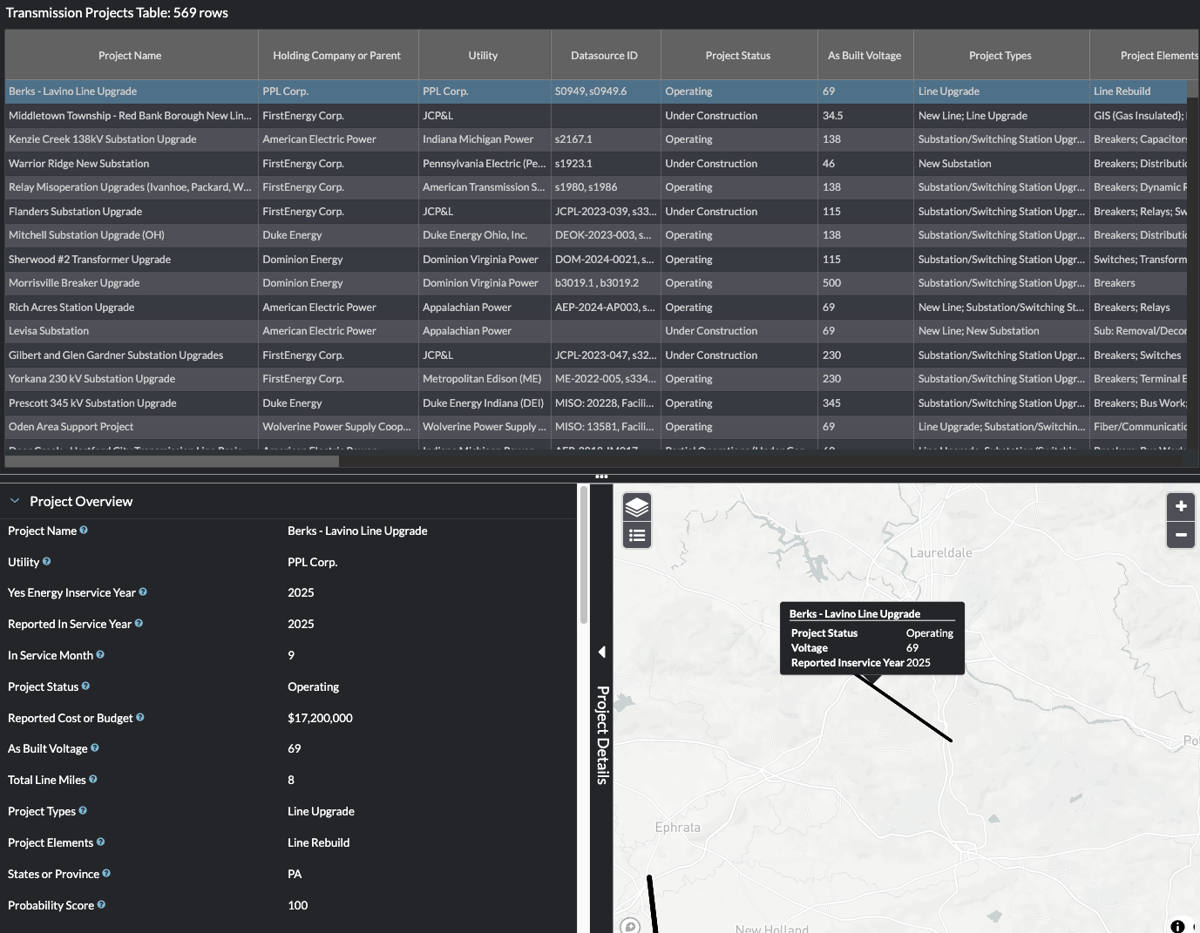The image size is (1200, 933).
Task: Collapse the Project Overview section
Action: pyautogui.click(x=15, y=501)
